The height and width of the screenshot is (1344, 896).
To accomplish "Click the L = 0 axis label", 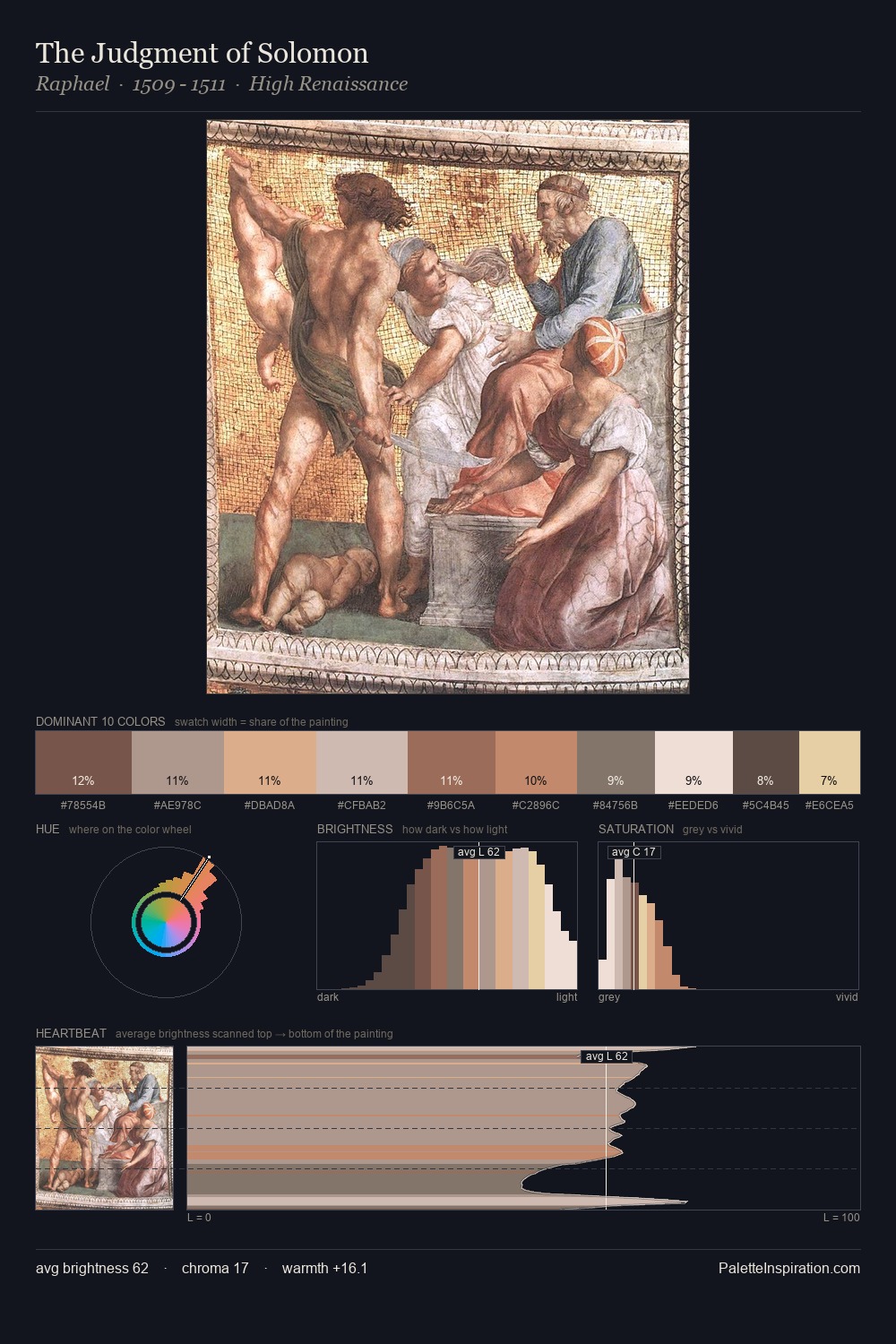I will pyautogui.click(x=199, y=1217).
